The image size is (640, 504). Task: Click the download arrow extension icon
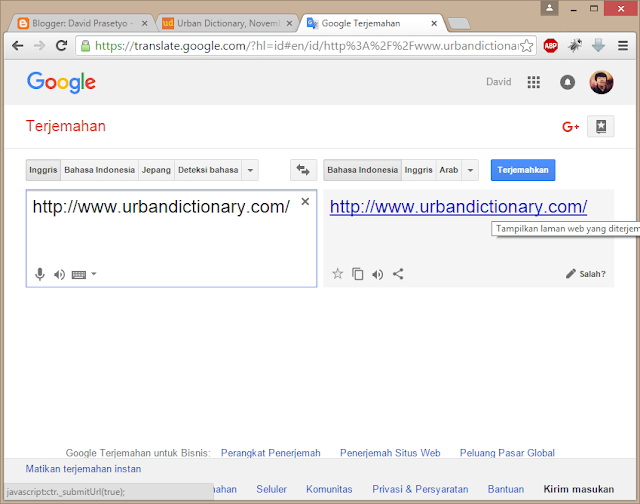pos(598,46)
